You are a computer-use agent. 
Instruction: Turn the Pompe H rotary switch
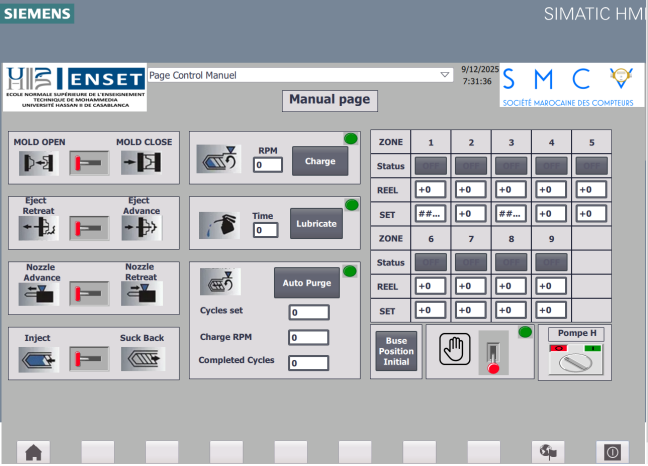tap(576, 359)
